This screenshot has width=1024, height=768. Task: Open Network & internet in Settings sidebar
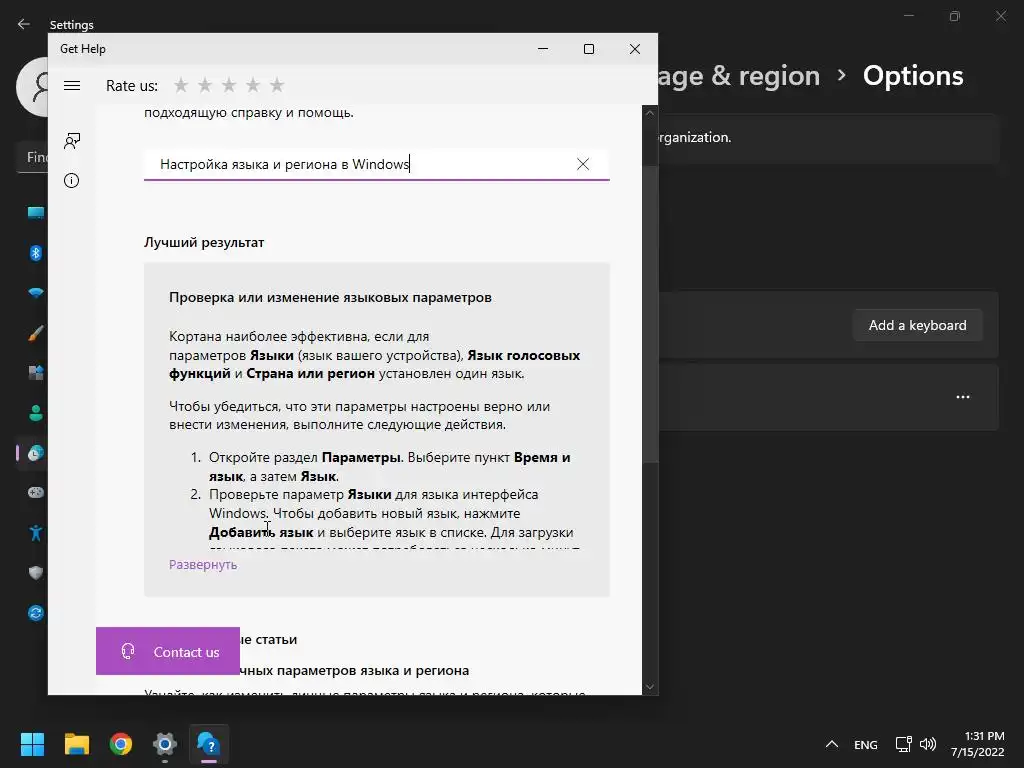36,293
